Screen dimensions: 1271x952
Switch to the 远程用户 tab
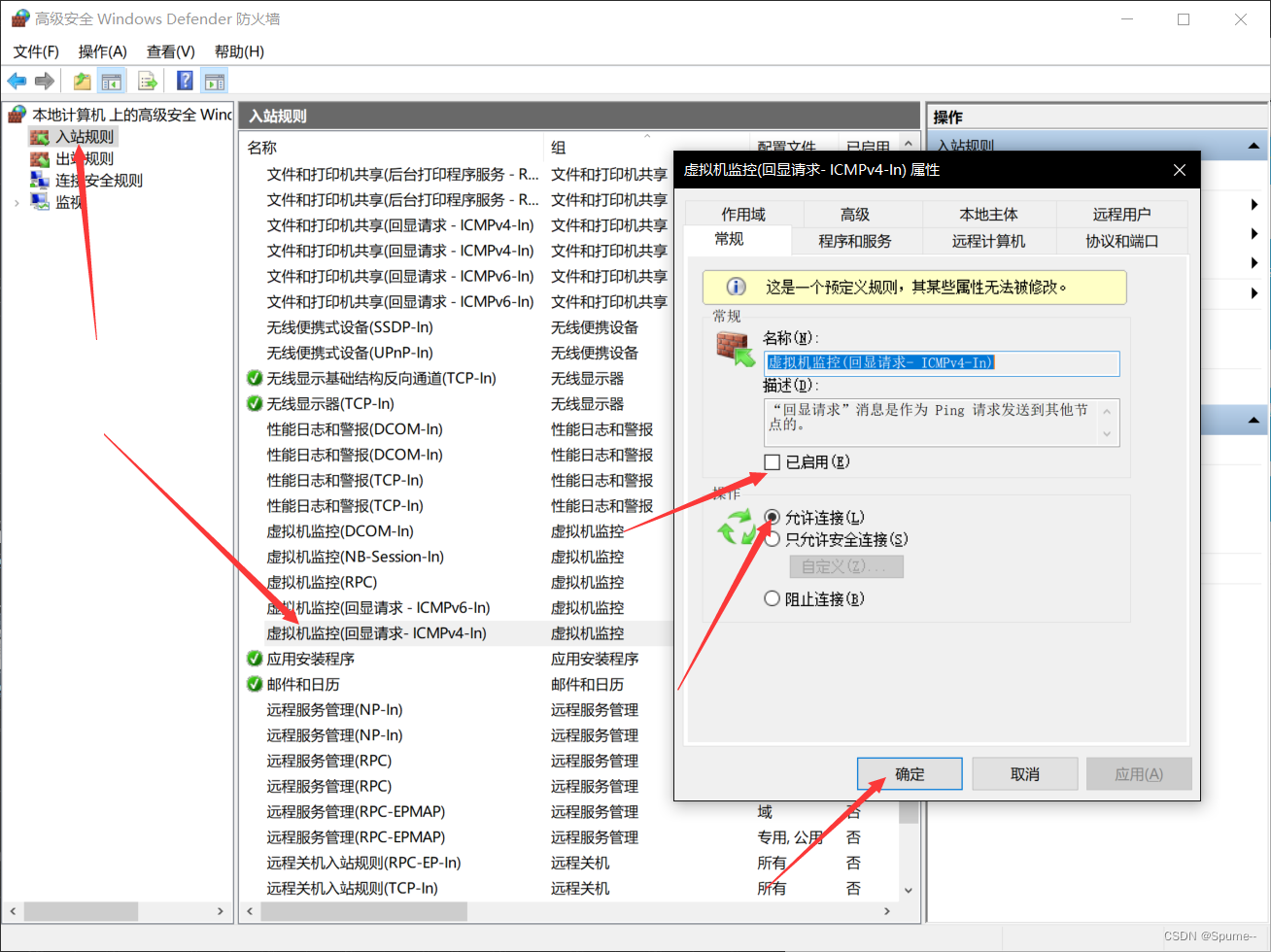pyautogui.click(x=1121, y=214)
